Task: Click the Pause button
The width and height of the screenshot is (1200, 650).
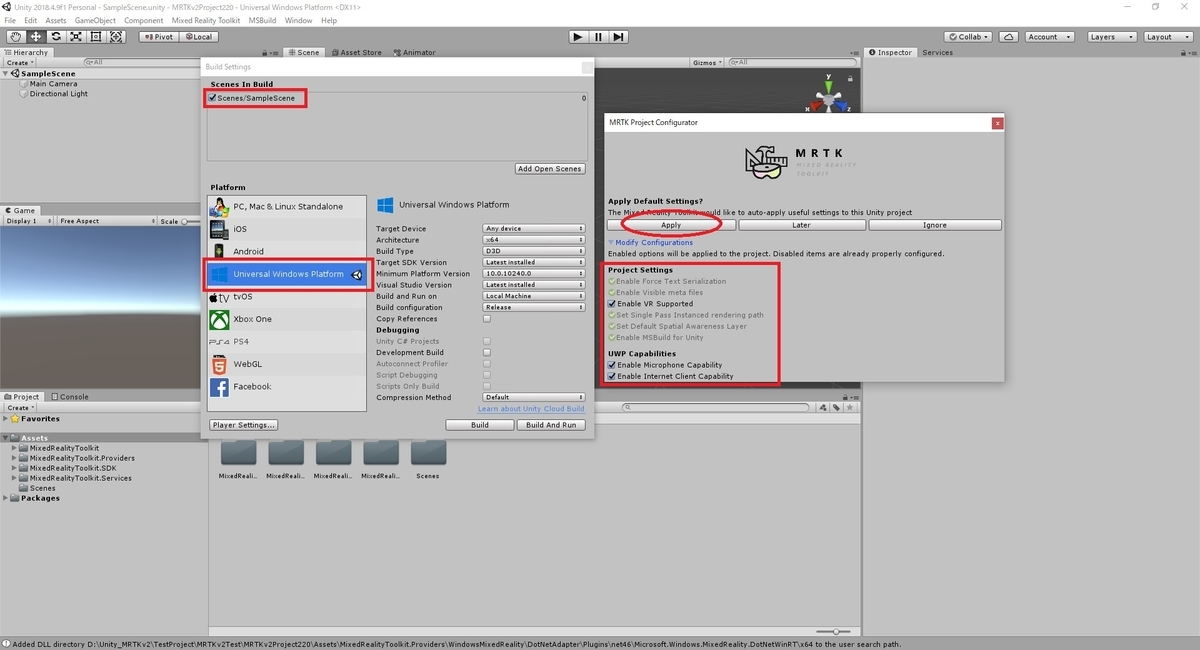Action: pos(598,37)
